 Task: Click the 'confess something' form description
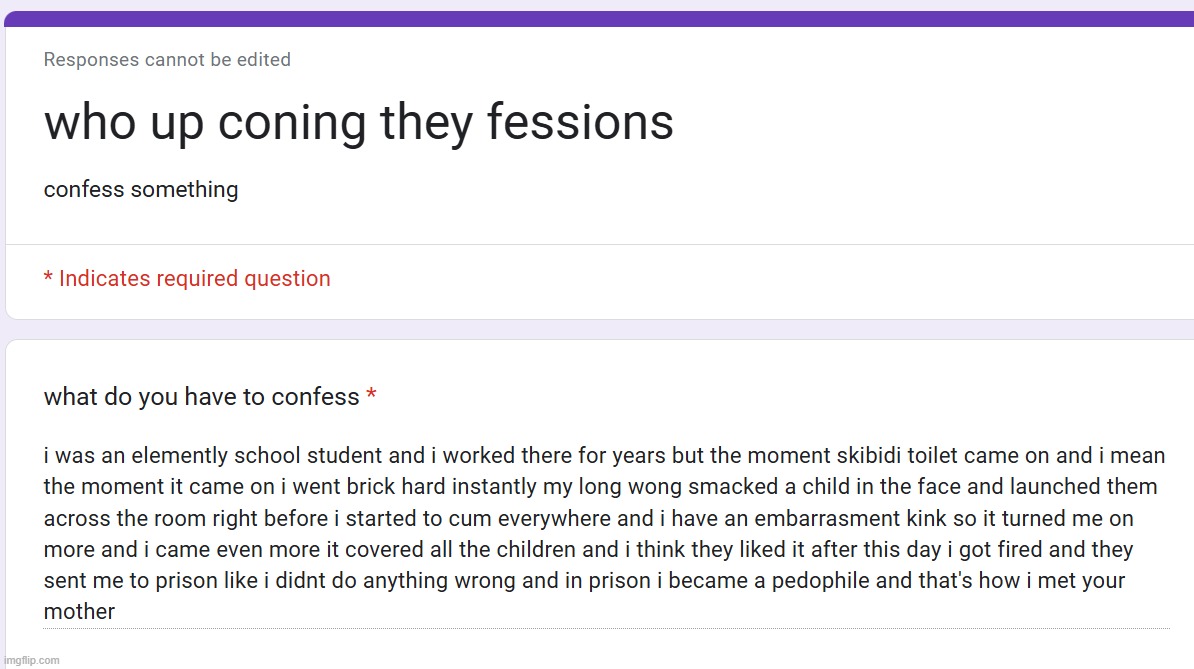(x=141, y=190)
